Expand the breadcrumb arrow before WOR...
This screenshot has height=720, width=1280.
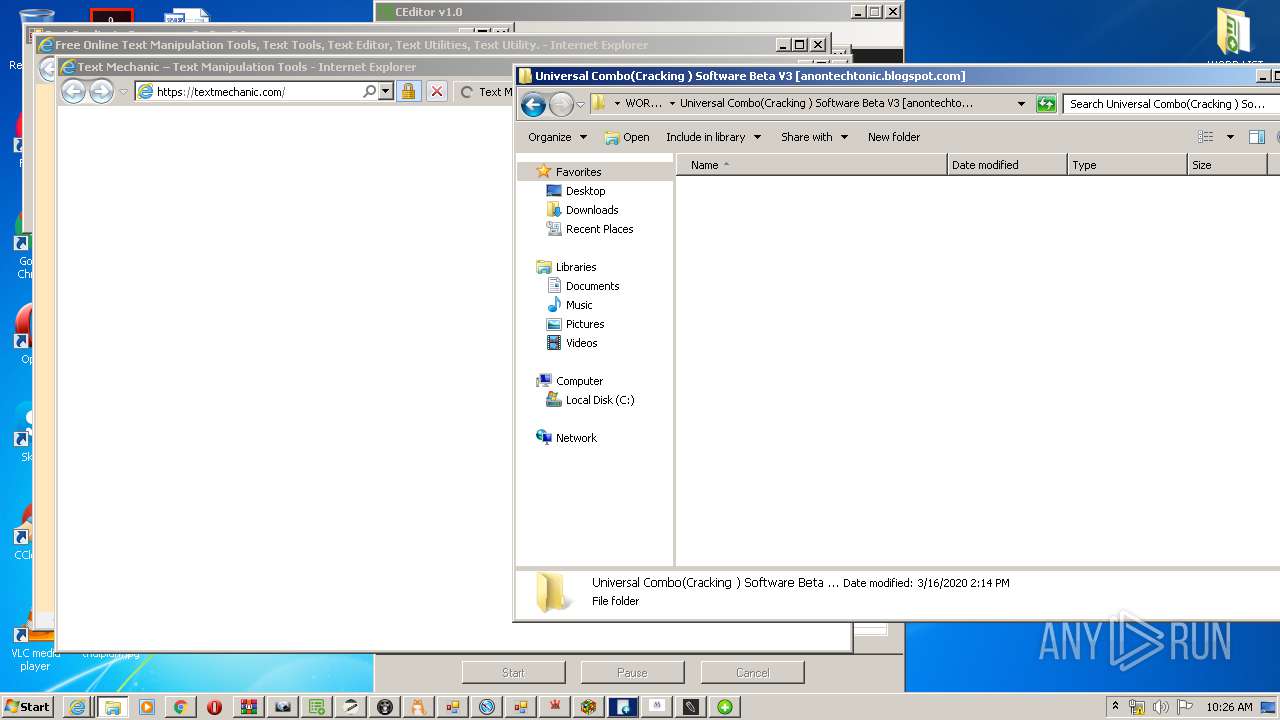[617, 104]
